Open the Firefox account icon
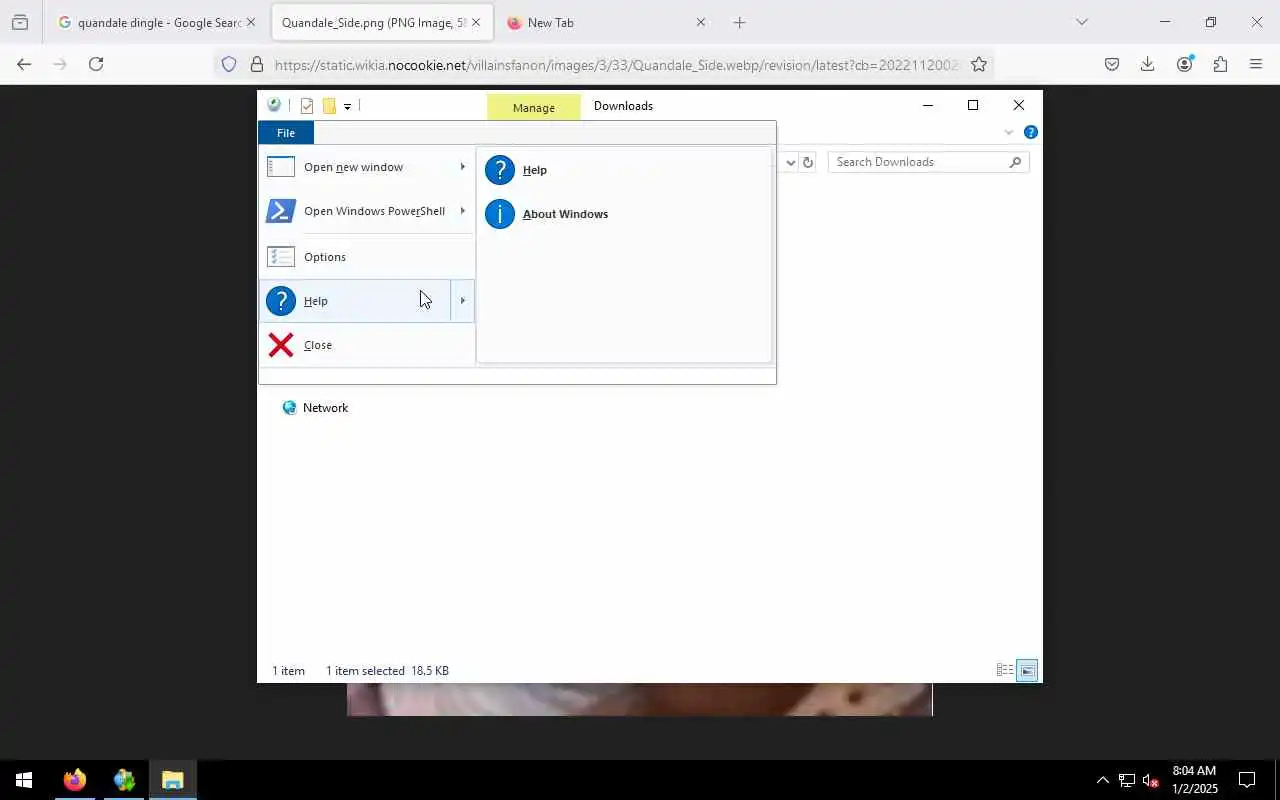Image resolution: width=1280 pixels, height=800 pixels. pyautogui.click(x=1185, y=64)
